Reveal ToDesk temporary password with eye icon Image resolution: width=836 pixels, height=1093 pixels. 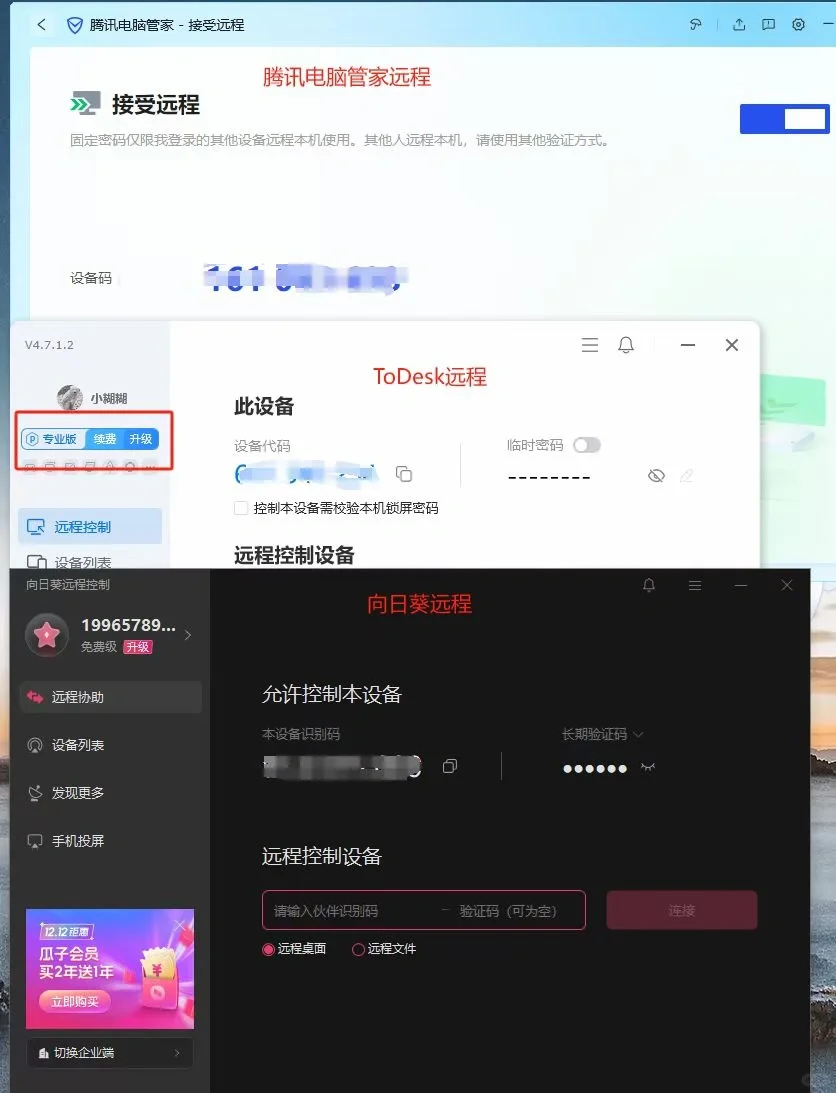point(656,475)
